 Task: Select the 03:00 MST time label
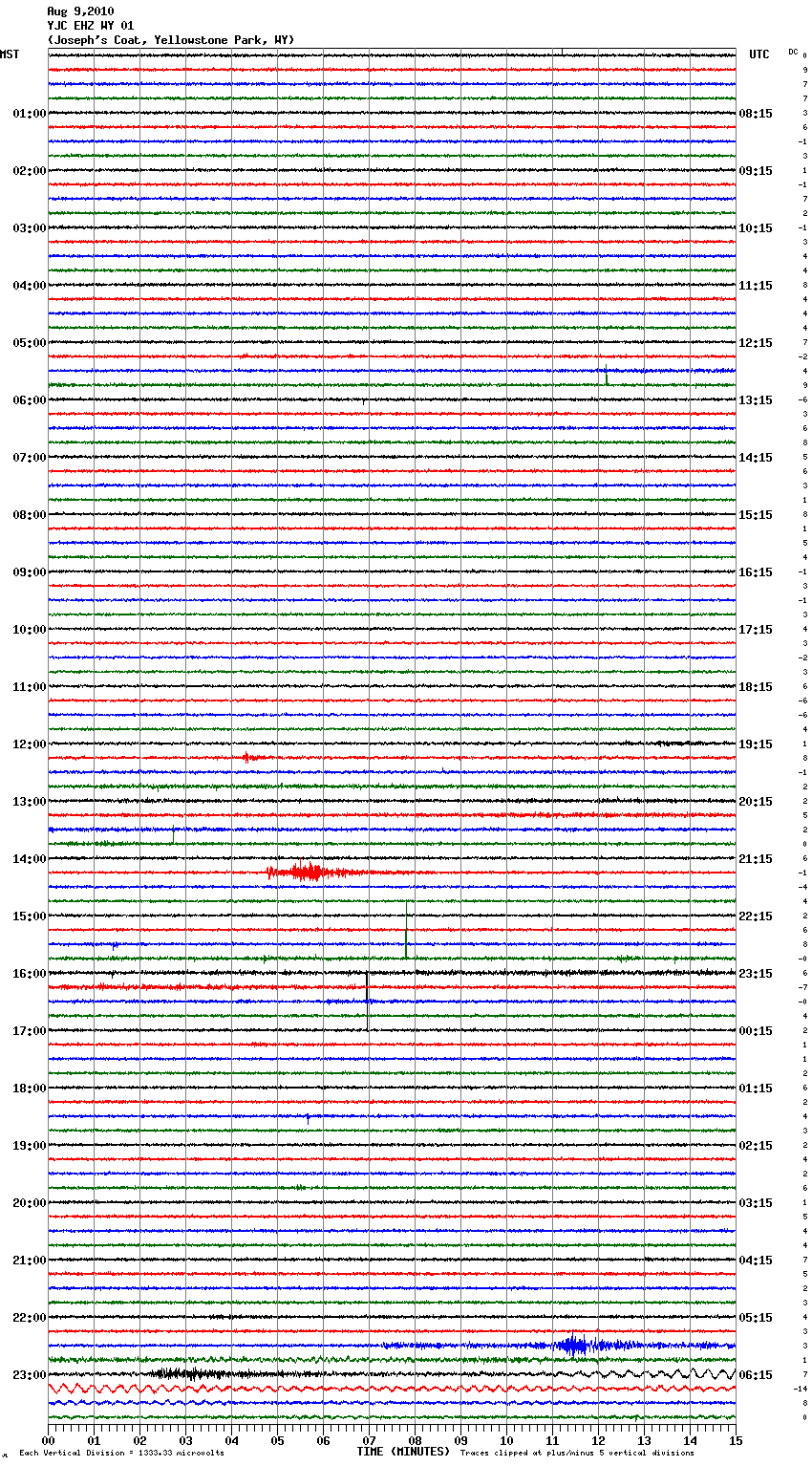tap(30, 228)
